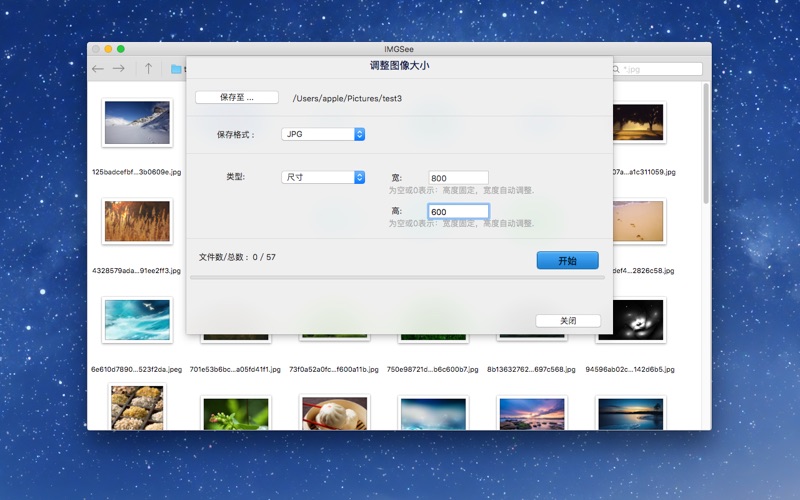This screenshot has width=800, height=500.
Task: Click file name 8b13632762...697c568.jpg
Action: (531, 369)
